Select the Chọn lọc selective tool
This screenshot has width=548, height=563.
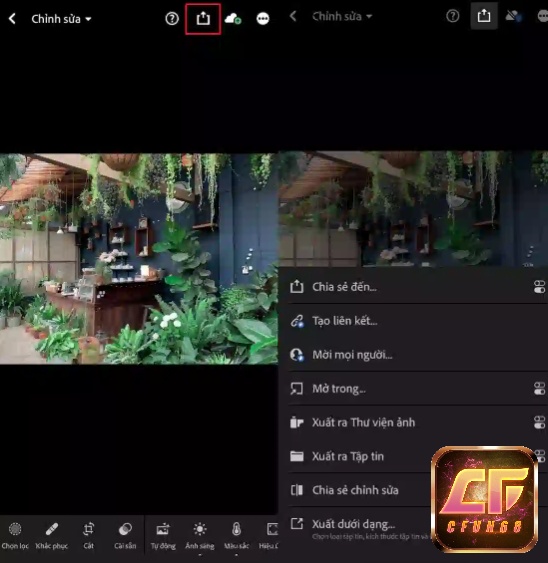tap(15, 536)
